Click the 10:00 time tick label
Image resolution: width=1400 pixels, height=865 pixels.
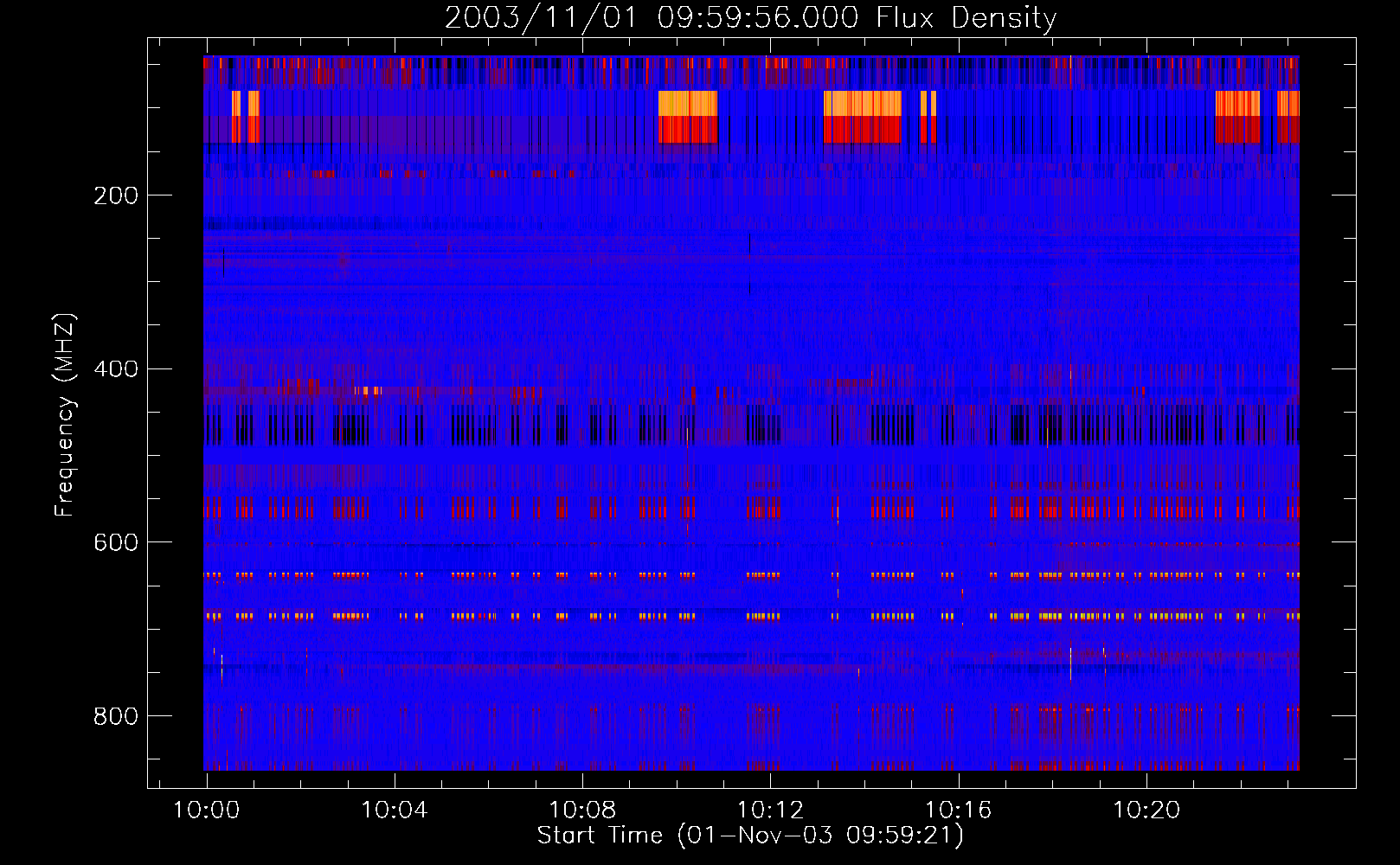coord(206,811)
